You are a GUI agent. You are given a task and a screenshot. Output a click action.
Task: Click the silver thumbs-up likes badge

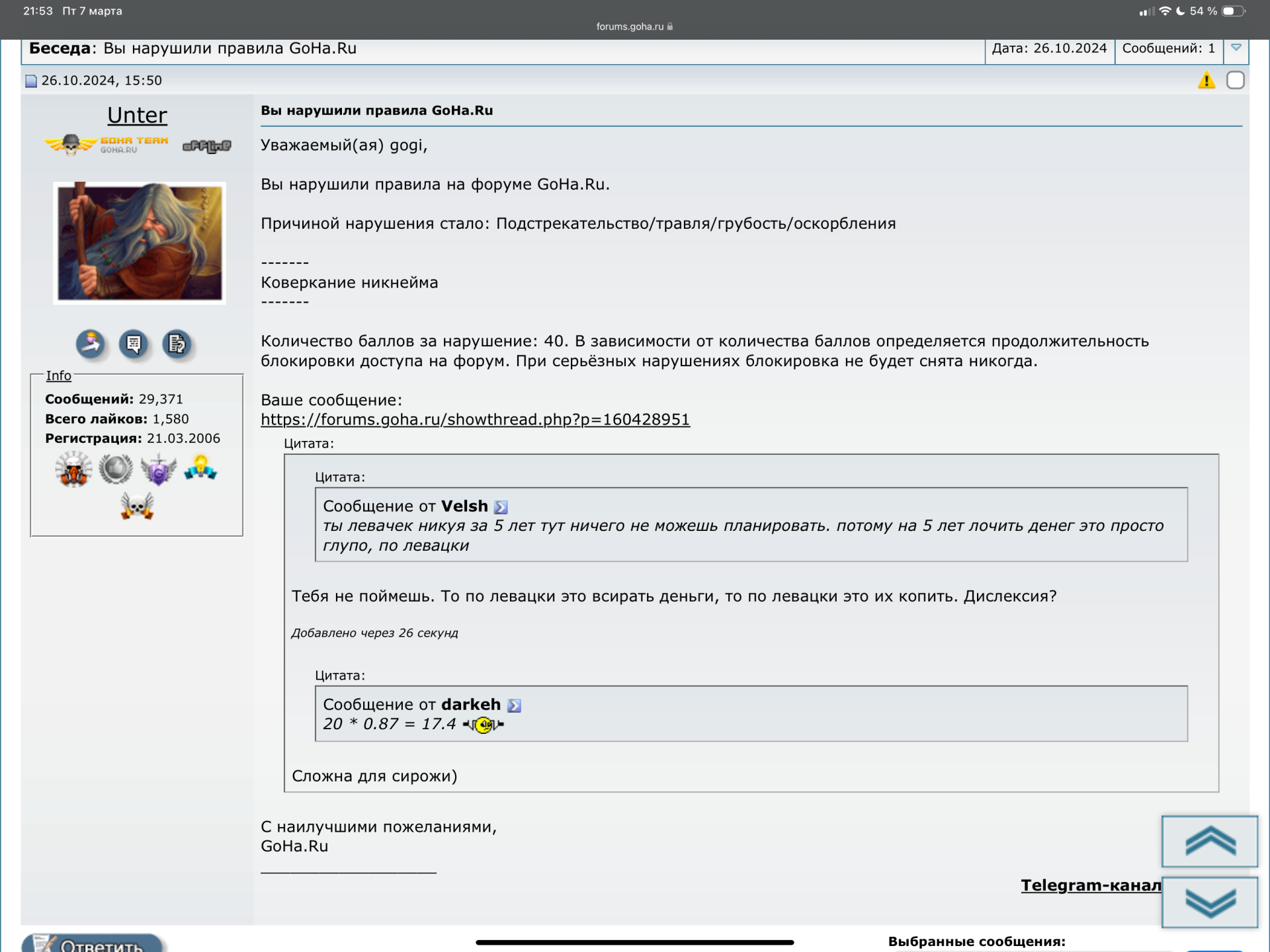tap(116, 469)
